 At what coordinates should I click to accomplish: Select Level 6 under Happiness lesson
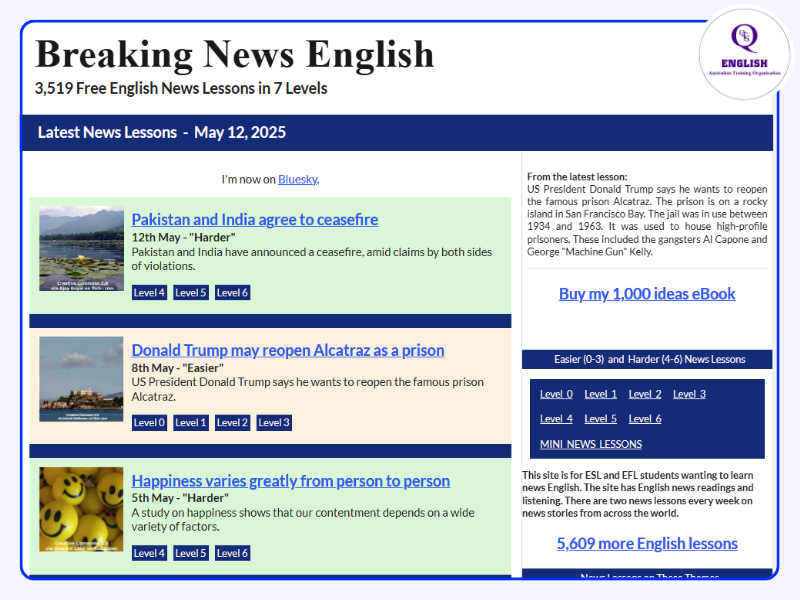pos(232,553)
